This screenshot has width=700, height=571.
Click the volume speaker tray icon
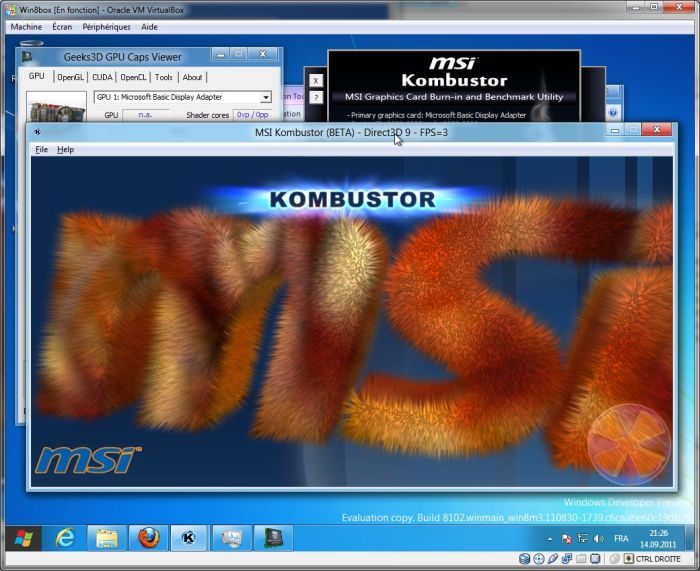click(598, 538)
